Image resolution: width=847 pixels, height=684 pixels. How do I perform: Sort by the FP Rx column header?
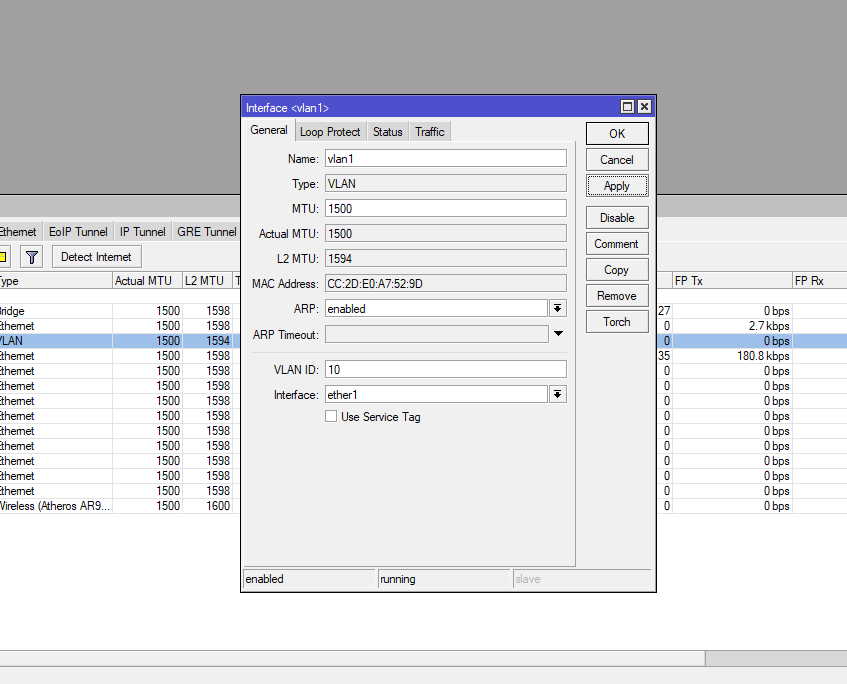pos(819,281)
